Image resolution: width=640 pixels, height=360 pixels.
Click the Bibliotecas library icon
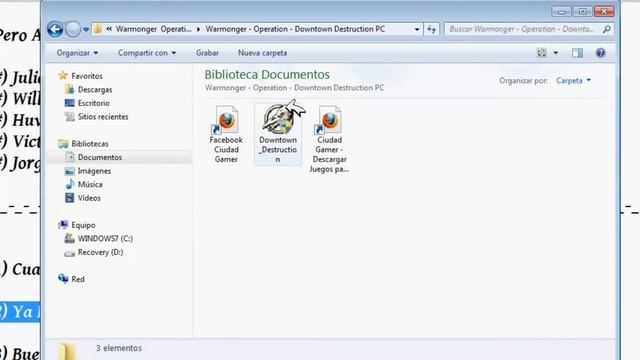click(x=63, y=143)
